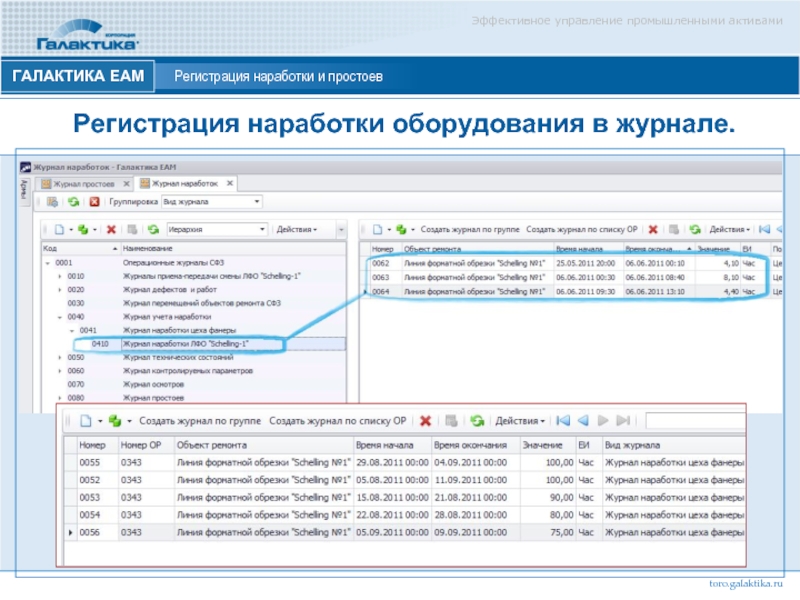Click the red delete icon in the tree toolbar

pos(111,229)
